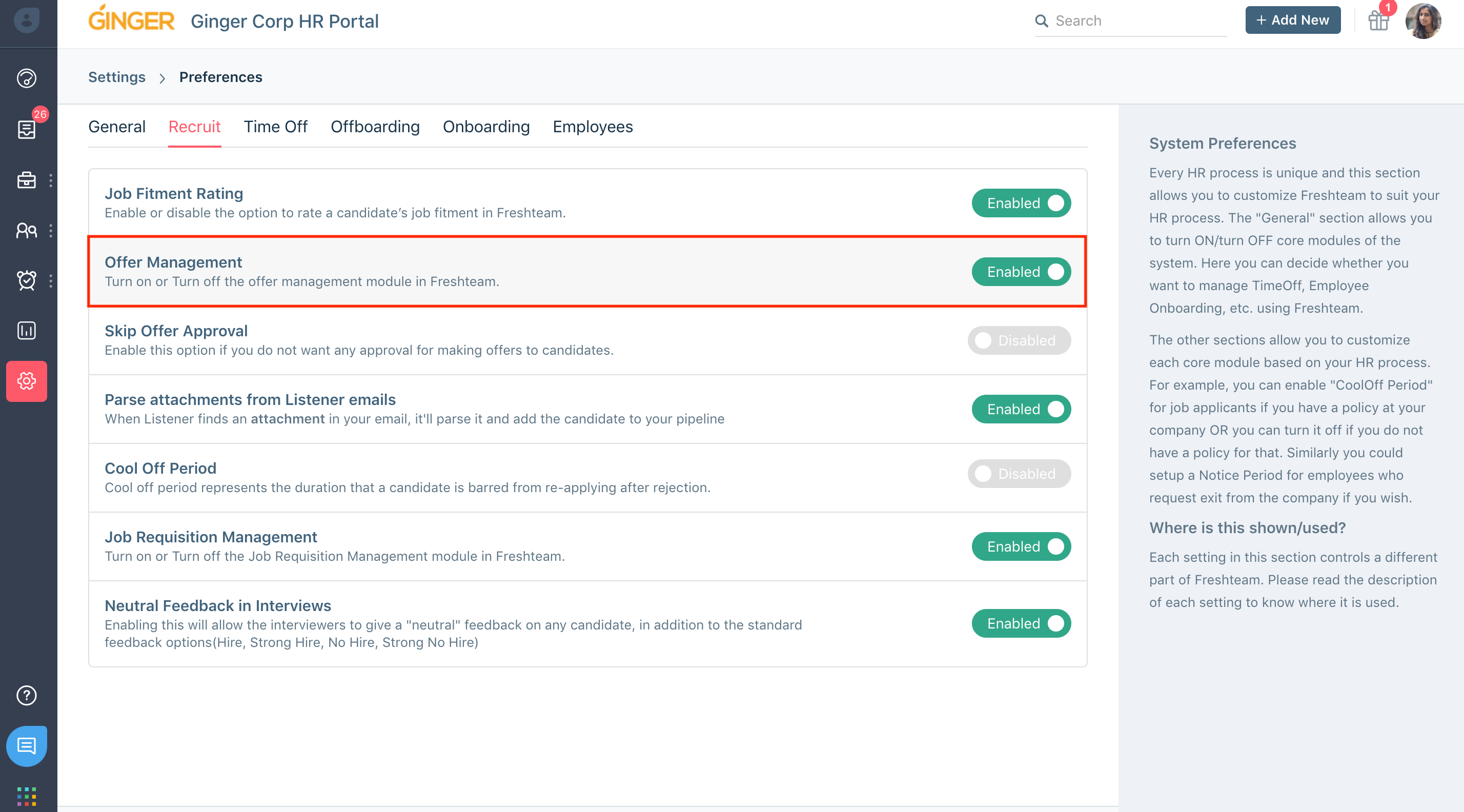Viewport: 1464px width, 812px height.
Task: Open the colorful app switcher grid icon
Action: coord(26,796)
